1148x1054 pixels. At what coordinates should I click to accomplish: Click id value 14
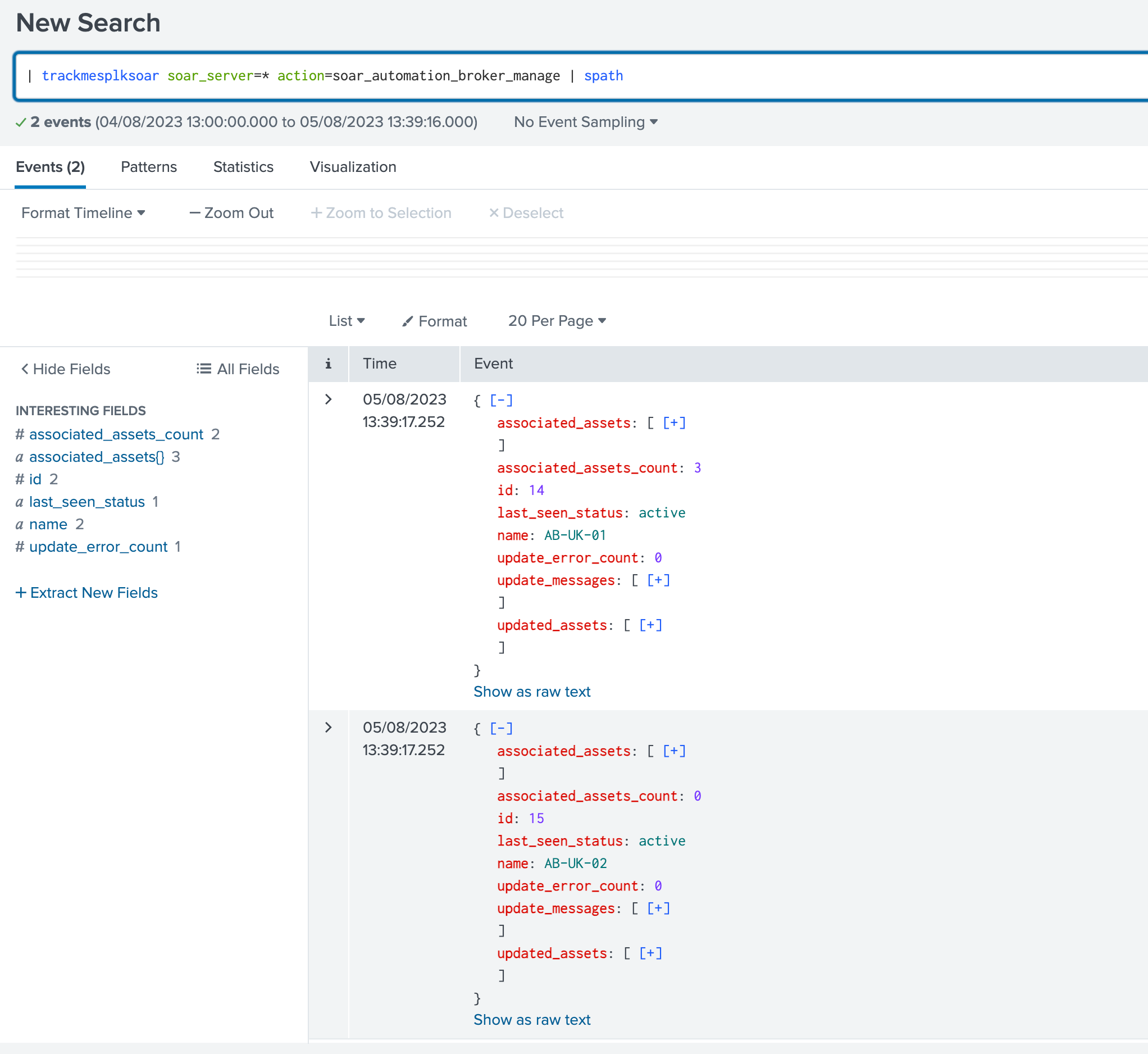(x=536, y=490)
